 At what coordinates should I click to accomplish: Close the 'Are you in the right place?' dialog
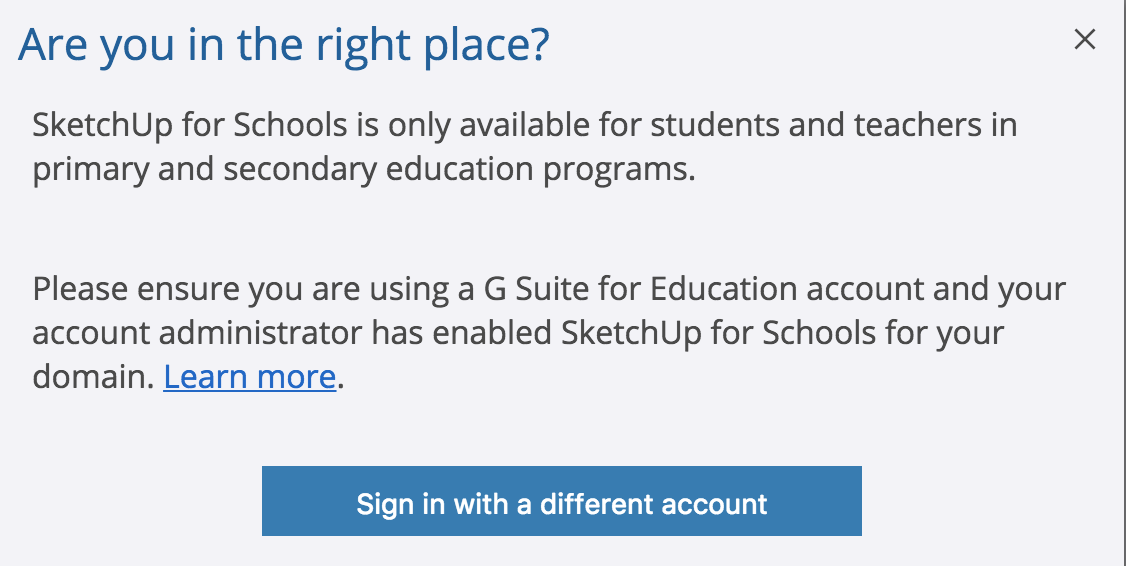1085,40
